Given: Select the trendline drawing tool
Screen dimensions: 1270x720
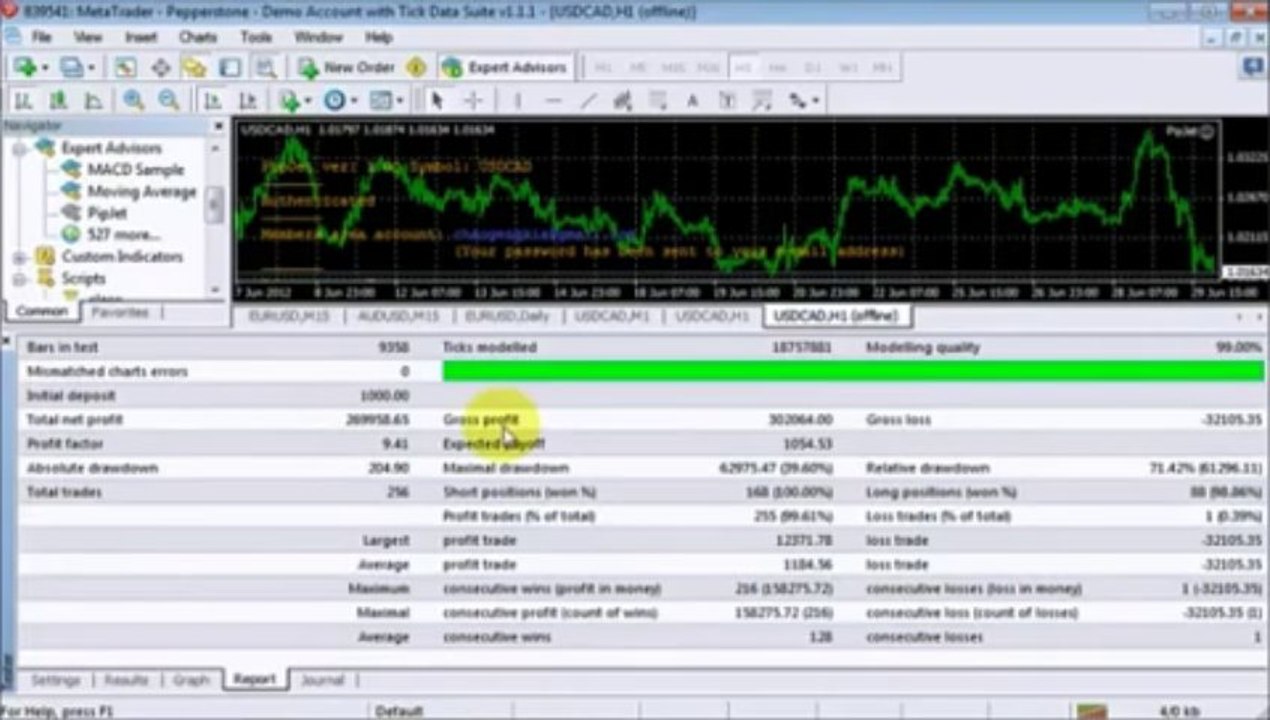Looking at the screenshot, I should [x=588, y=100].
